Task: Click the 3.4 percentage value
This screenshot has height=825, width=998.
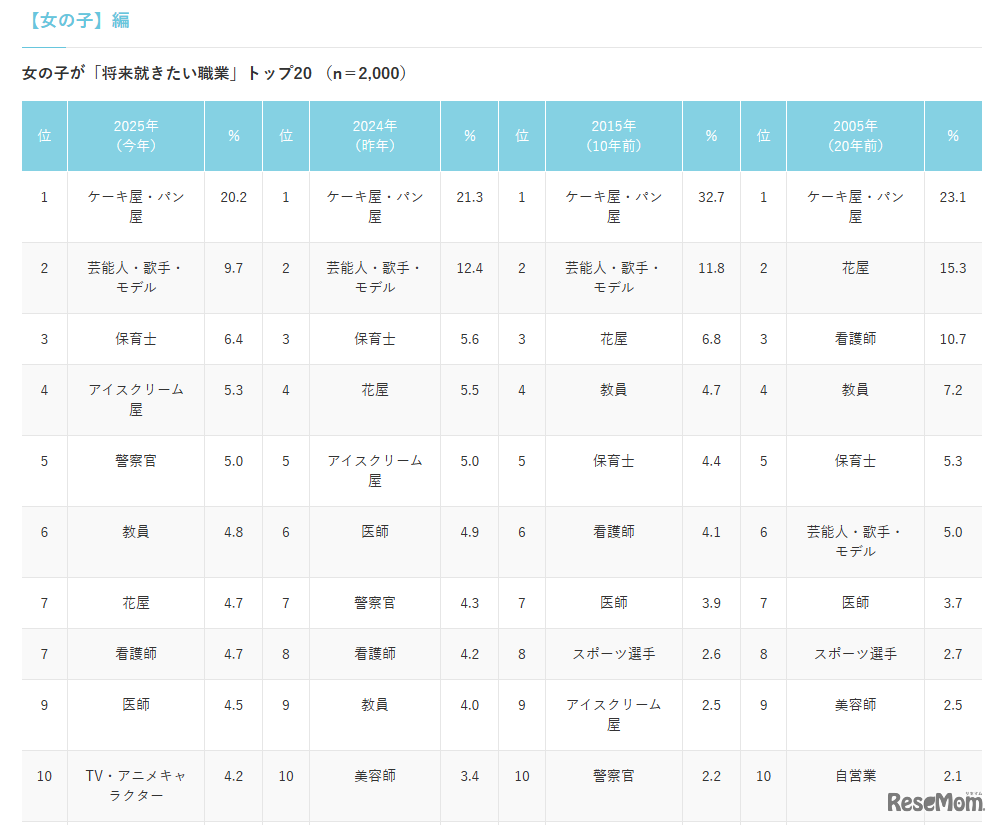Action: point(470,776)
